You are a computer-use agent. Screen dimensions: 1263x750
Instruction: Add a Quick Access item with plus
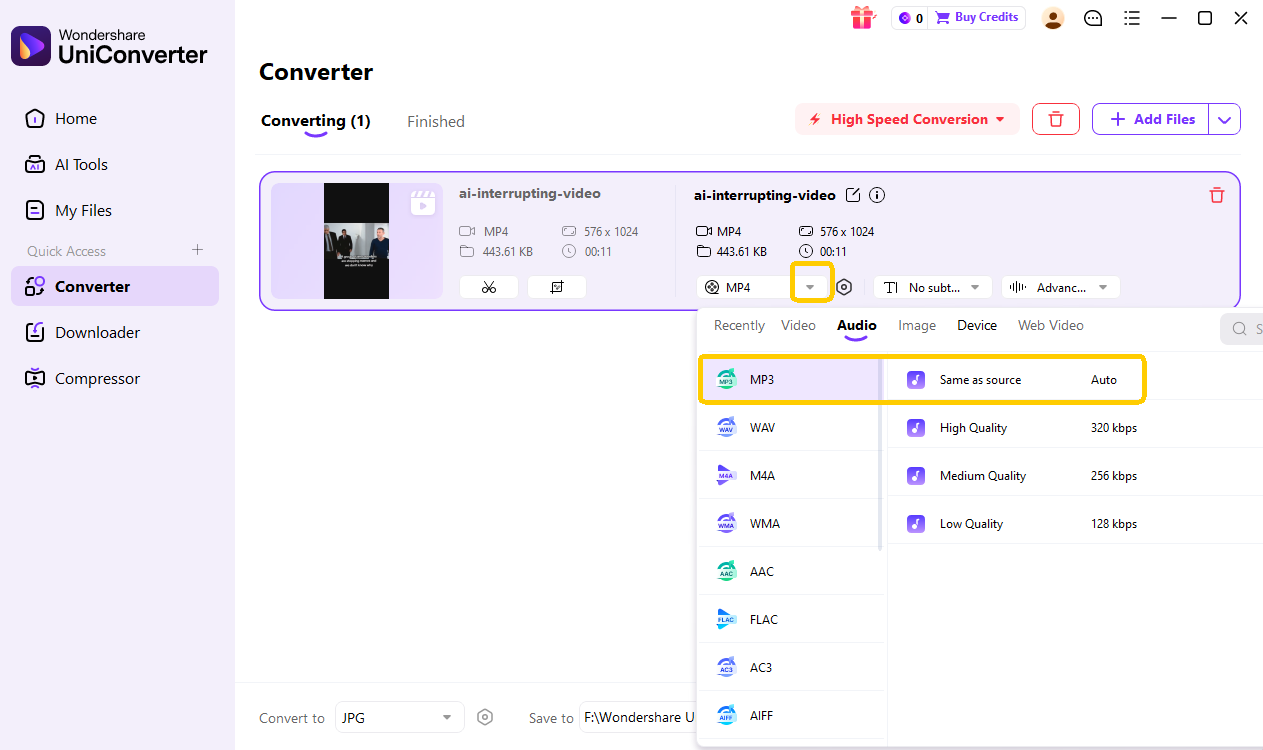coord(197,250)
